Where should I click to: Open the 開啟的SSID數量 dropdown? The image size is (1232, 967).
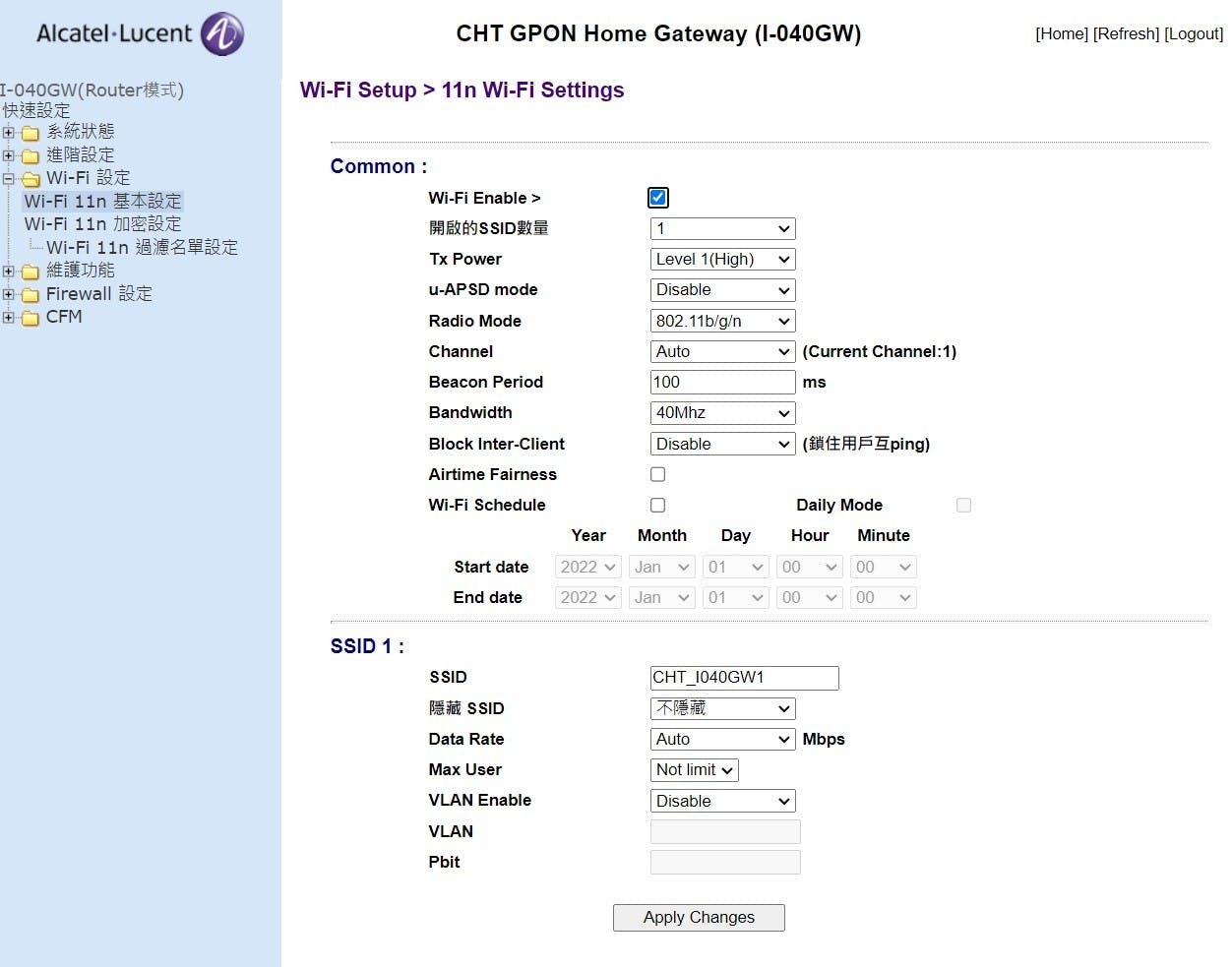point(723,229)
